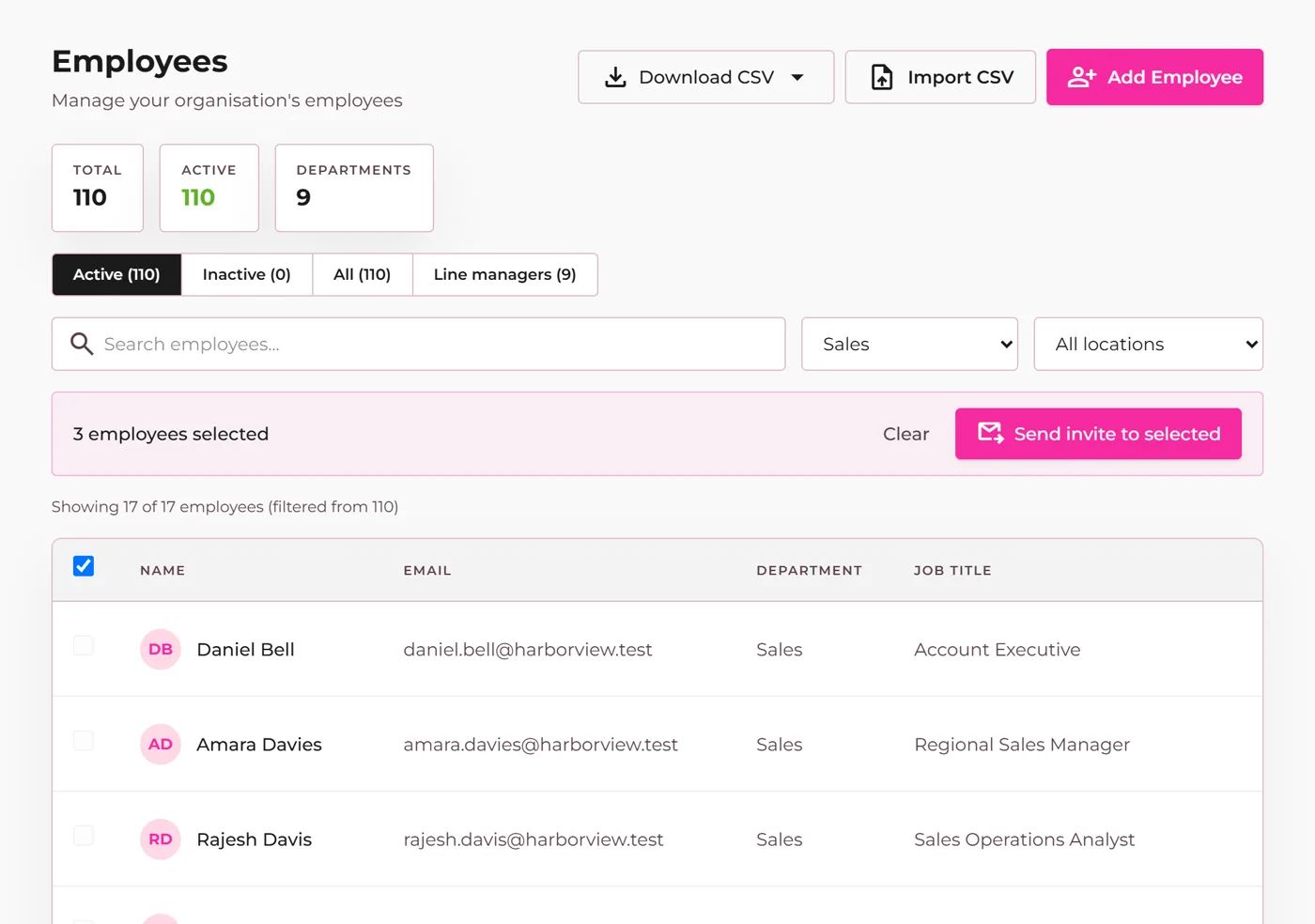The image size is (1315, 924).
Task: Open the Download CSV dropdown arrow
Action: coord(797,77)
